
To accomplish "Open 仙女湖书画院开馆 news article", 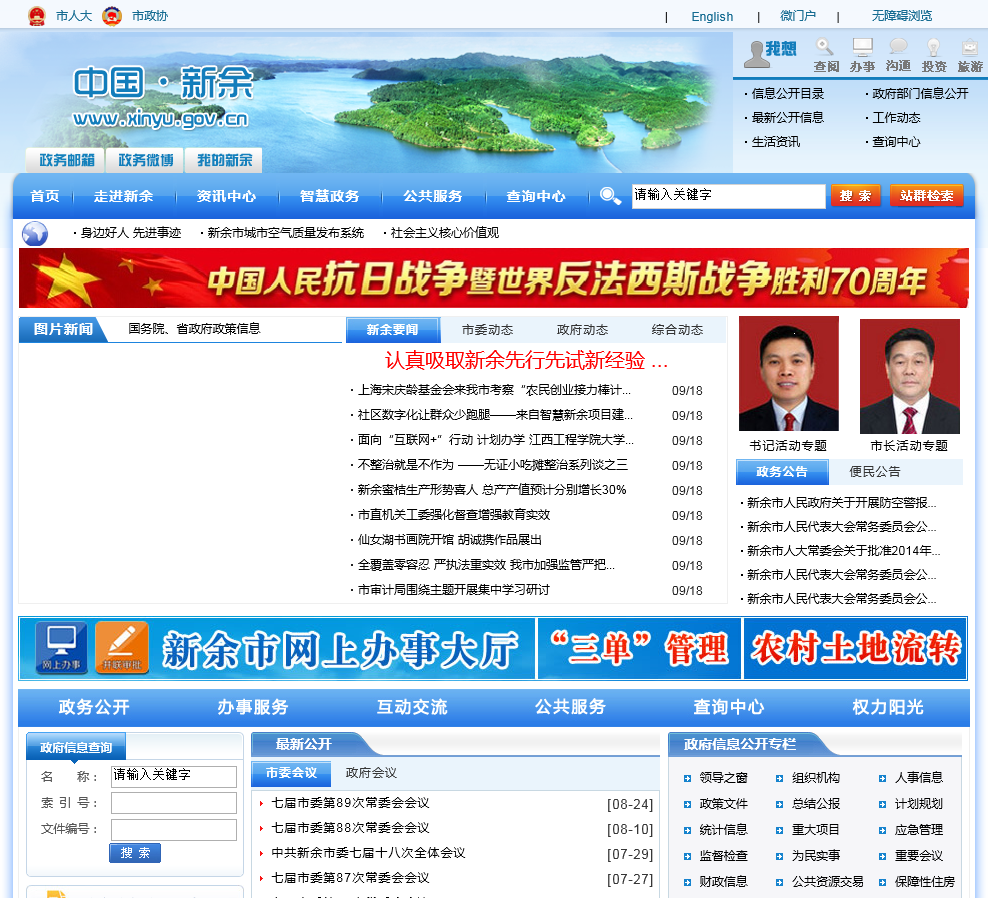I will click(x=450, y=540).
